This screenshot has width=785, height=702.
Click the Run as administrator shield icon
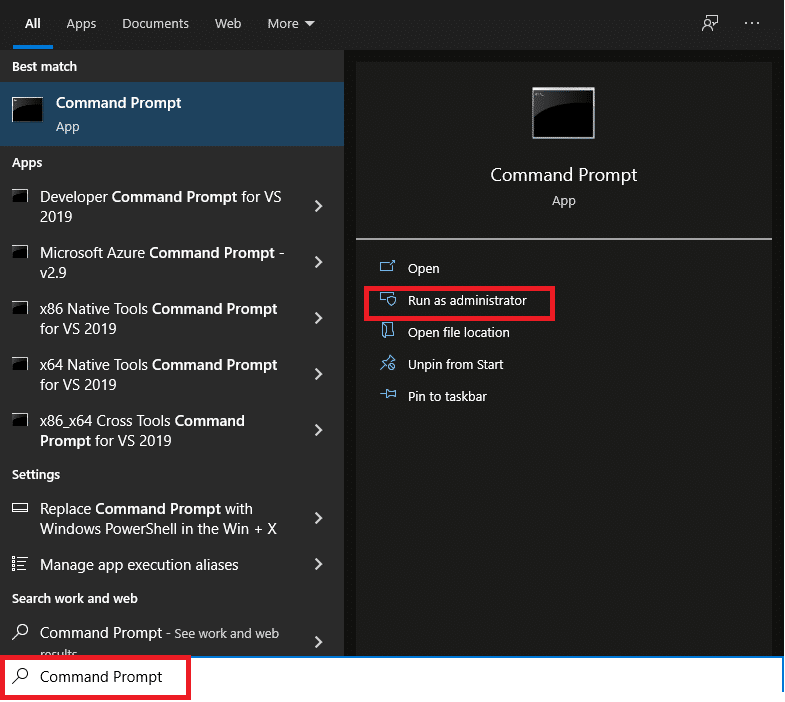click(388, 300)
